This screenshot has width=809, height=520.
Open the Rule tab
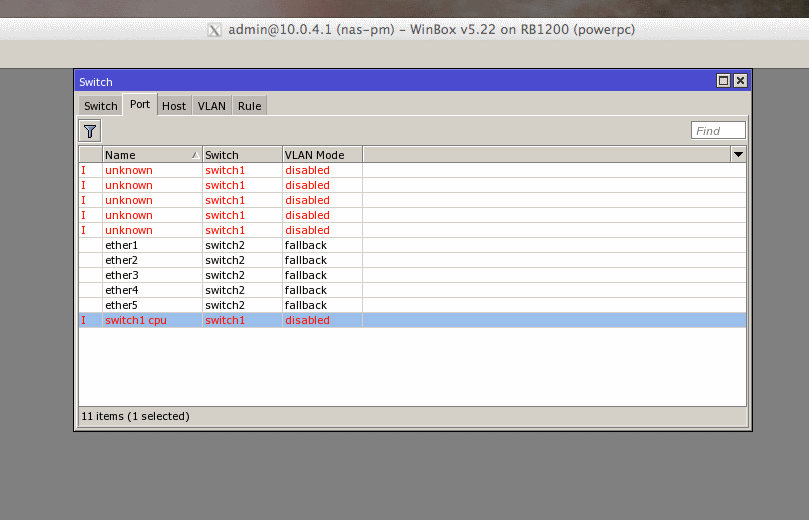pos(249,106)
